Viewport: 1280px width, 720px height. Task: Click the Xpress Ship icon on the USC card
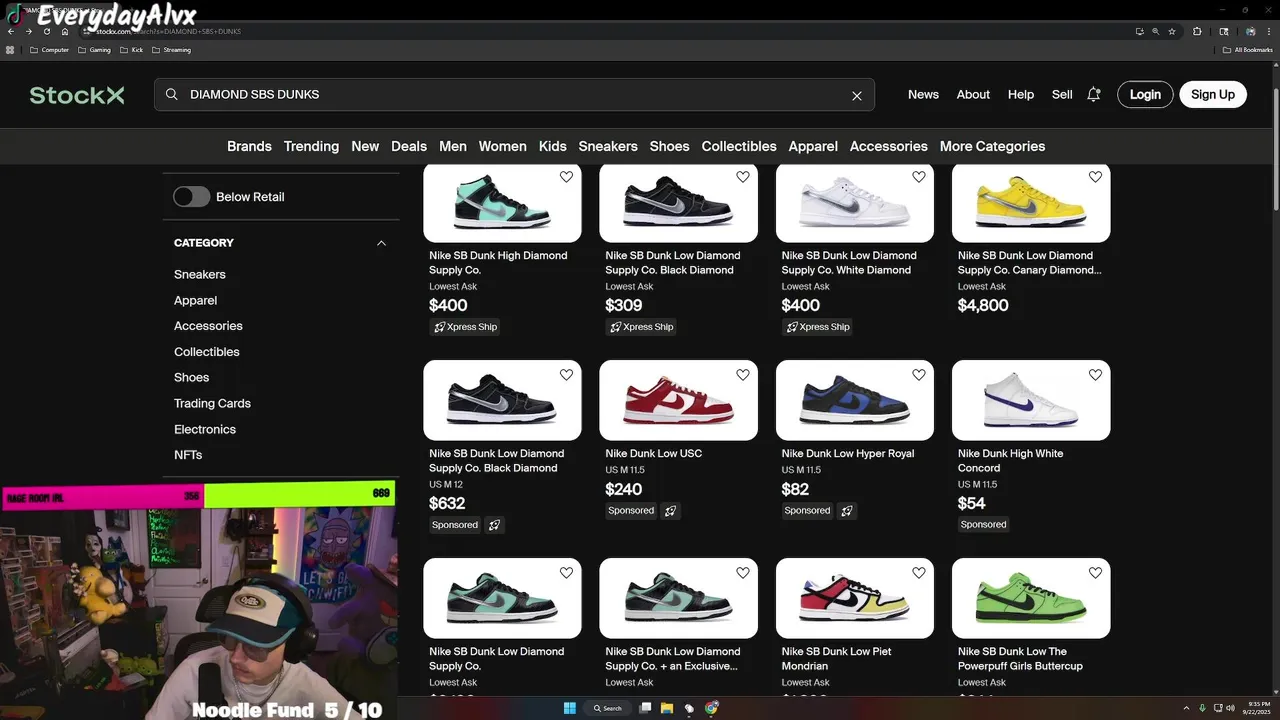(x=671, y=511)
